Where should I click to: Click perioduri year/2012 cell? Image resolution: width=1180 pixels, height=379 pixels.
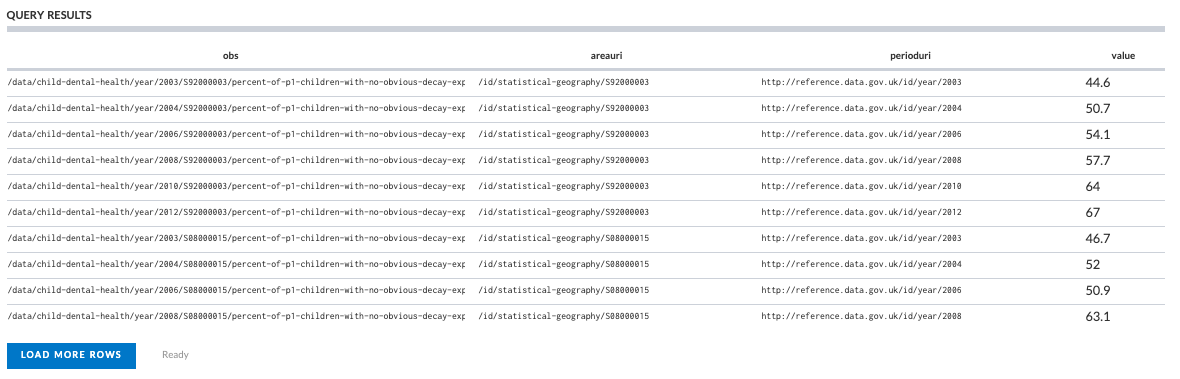[862, 212]
